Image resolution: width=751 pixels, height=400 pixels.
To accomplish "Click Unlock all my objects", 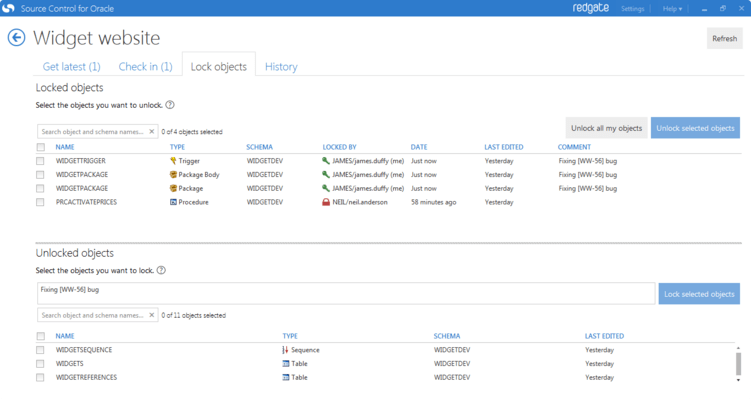I will click(606, 128).
